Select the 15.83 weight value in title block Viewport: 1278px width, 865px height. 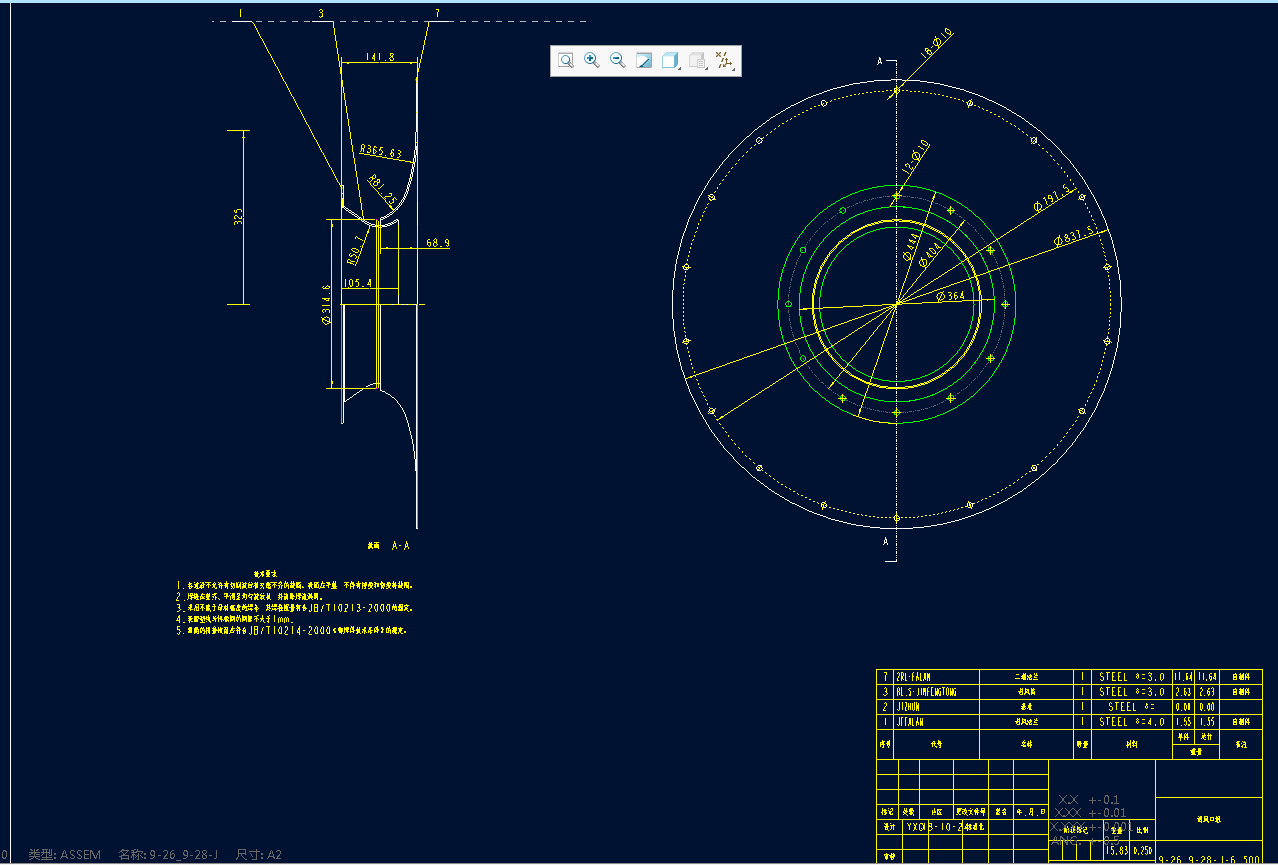(x=1115, y=850)
